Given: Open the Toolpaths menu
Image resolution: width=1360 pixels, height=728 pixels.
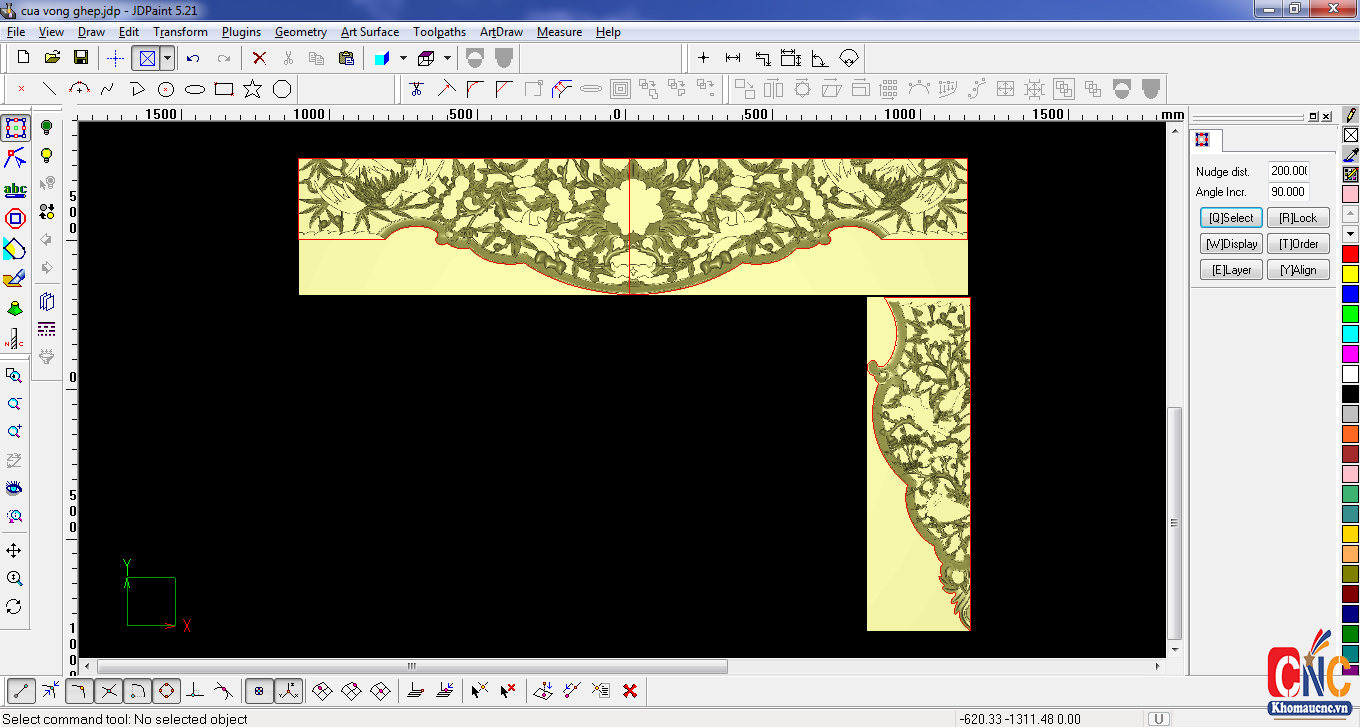Looking at the screenshot, I should click(439, 32).
